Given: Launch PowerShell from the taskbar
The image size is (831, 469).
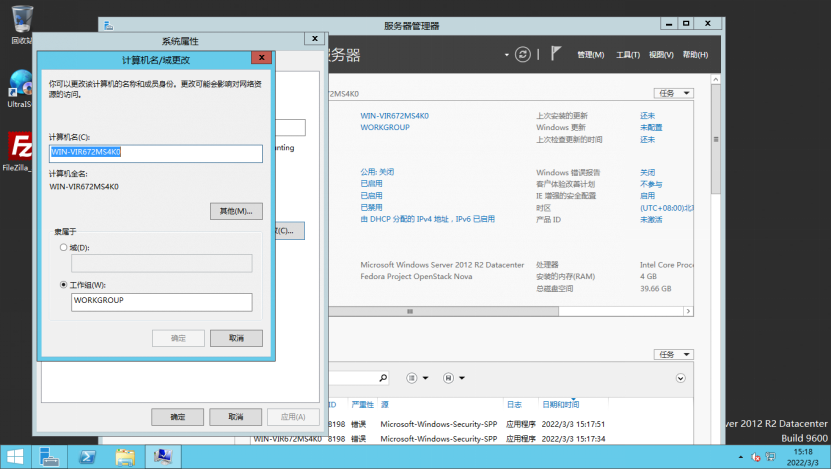Looking at the screenshot, I should tap(87, 457).
